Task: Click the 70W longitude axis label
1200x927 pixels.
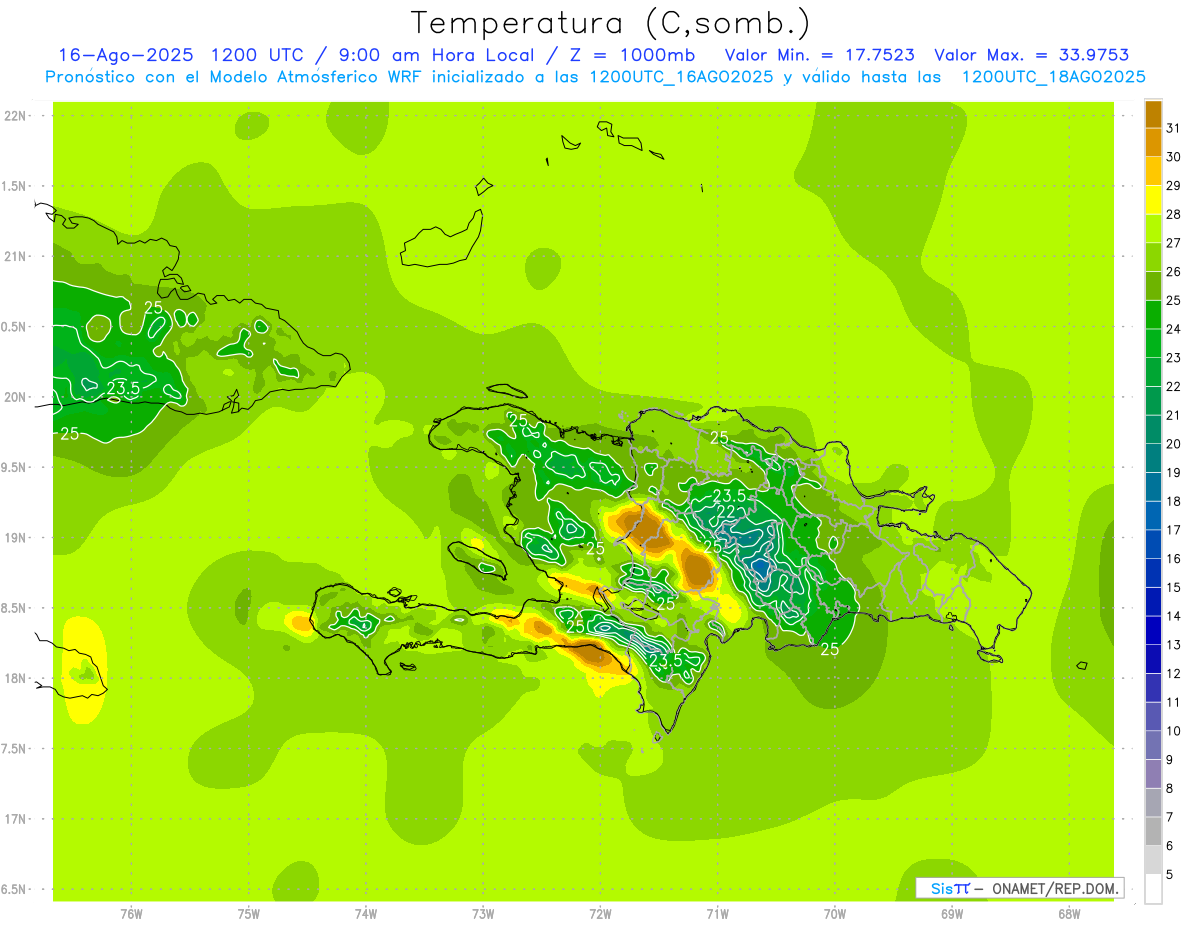Action: pyautogui.click(x=835, y=914)
